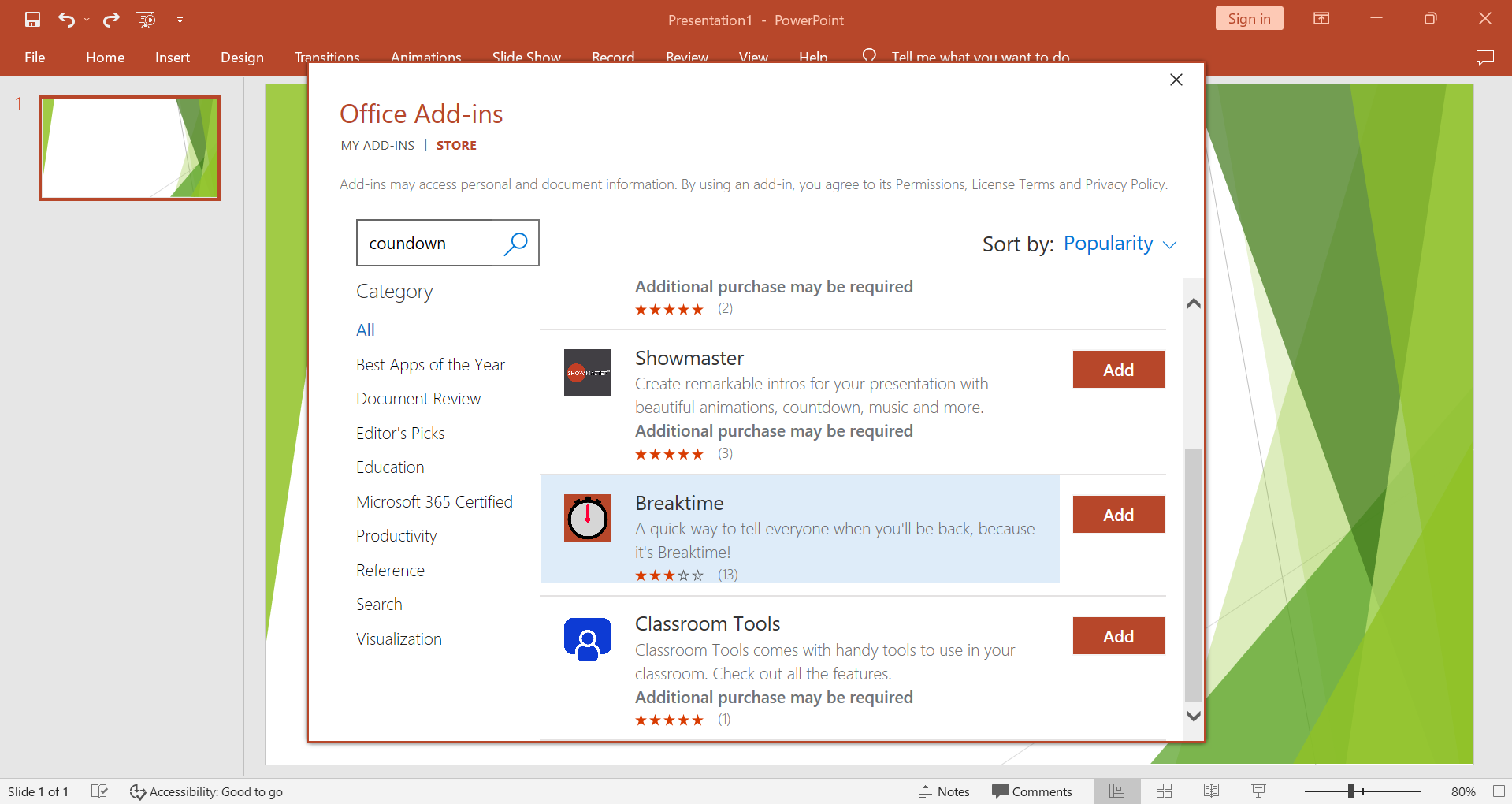1512x804 pixels.
Task: Select slide 1 thumbnail
Action: pos(130,148)
